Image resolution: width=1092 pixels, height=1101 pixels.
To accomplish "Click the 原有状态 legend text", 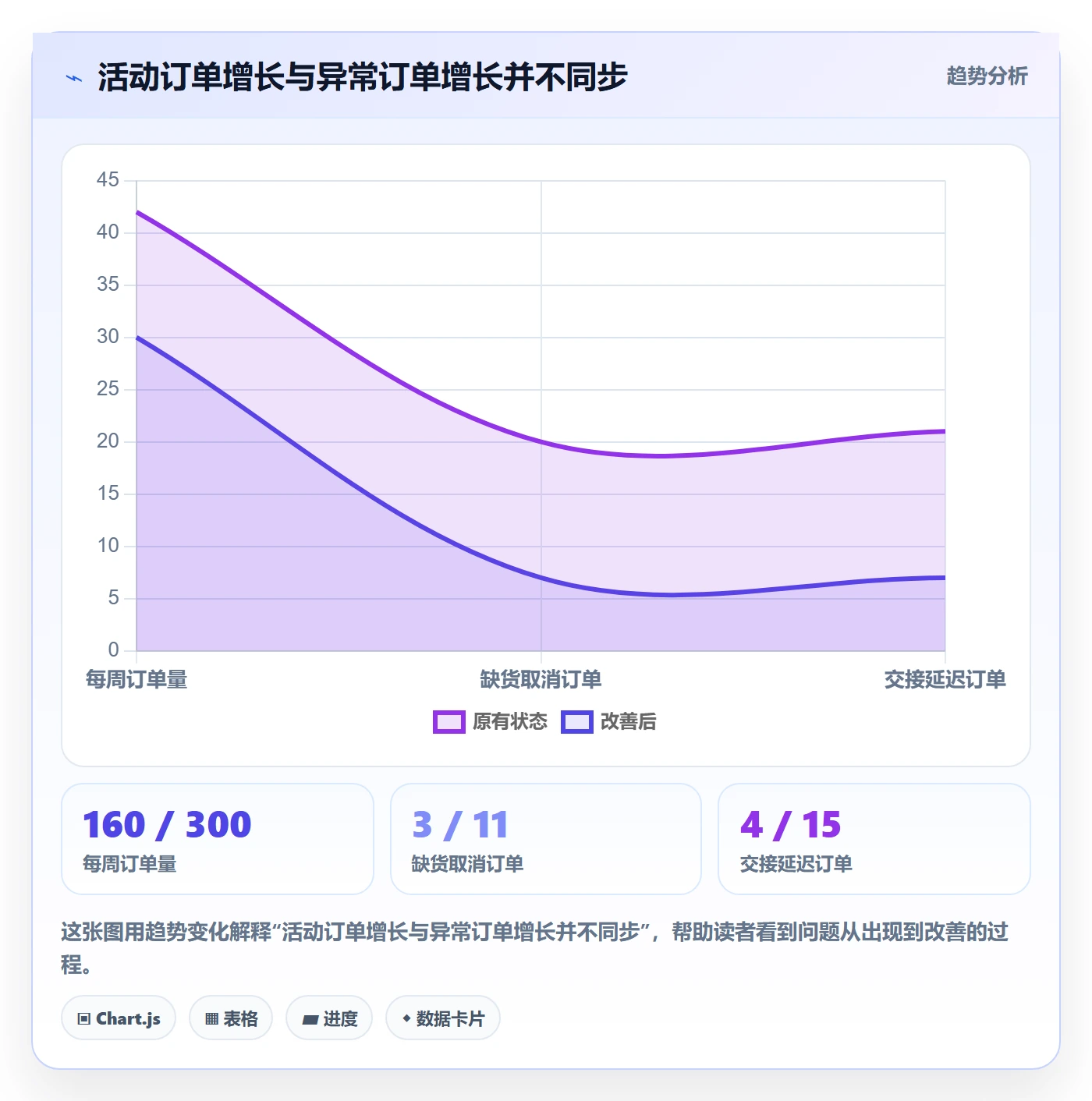I will click(x=510, y=722).
